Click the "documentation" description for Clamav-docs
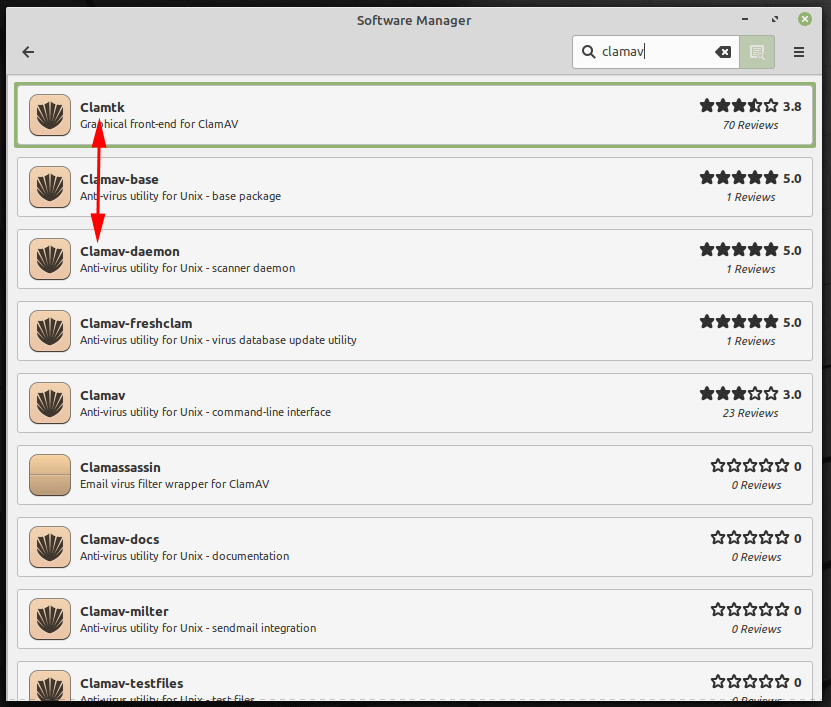Viewport: 831px width, 707px height. pyautogui.click(x=251, y=557)
